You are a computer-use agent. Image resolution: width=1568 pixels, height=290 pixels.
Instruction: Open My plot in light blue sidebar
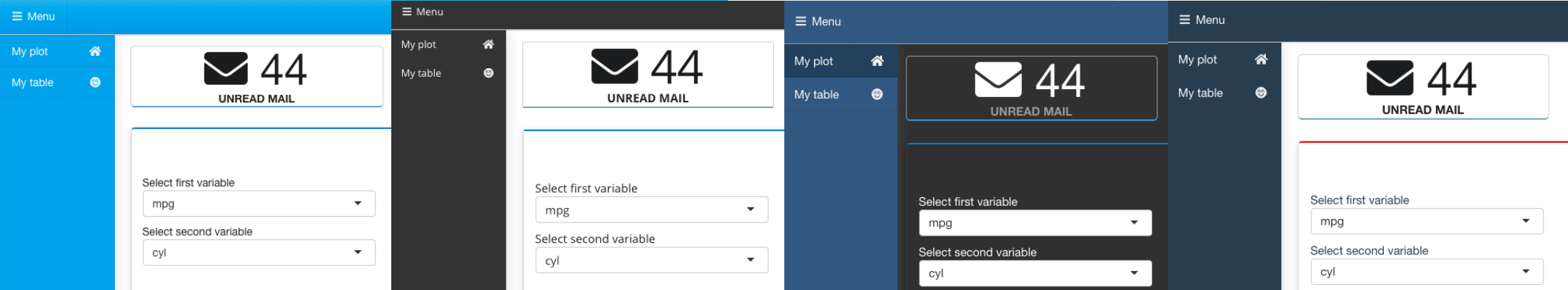[x=57, y=51]
